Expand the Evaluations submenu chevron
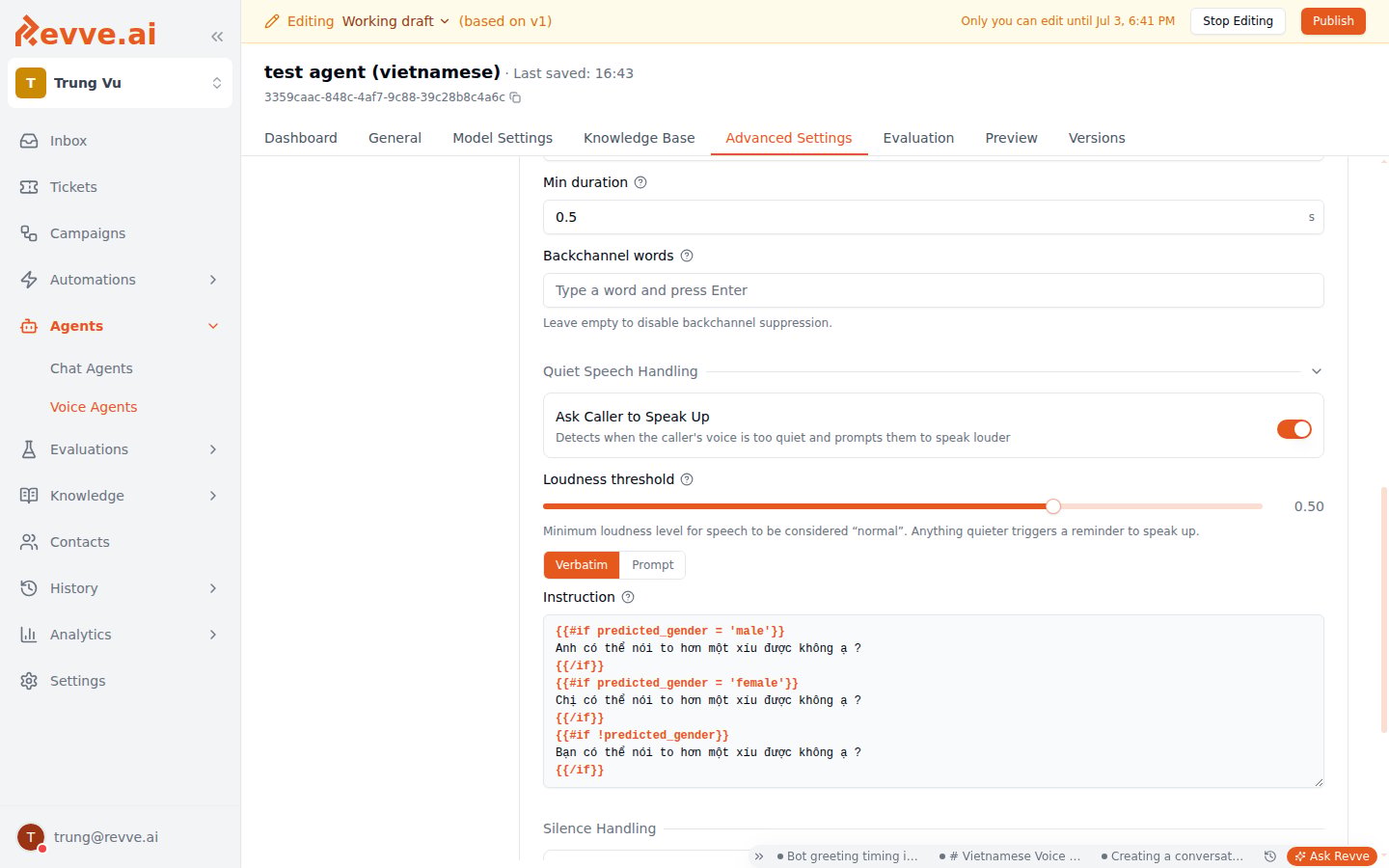The height and width of the screenshot is (868, 1389). 213,449
